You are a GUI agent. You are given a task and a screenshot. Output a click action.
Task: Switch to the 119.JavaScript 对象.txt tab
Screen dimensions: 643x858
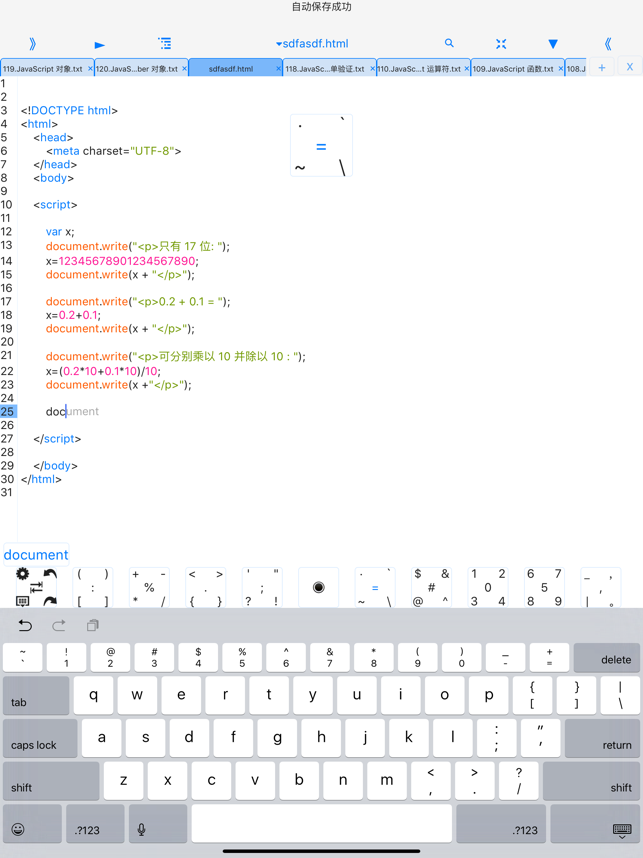coord(42,69)
